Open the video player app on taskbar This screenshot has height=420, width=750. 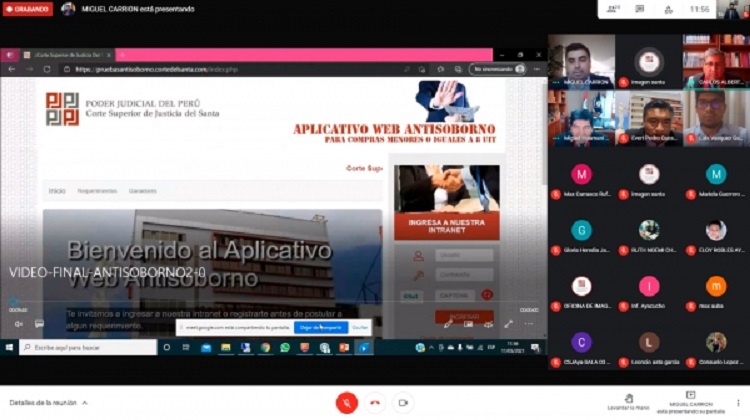364,348
